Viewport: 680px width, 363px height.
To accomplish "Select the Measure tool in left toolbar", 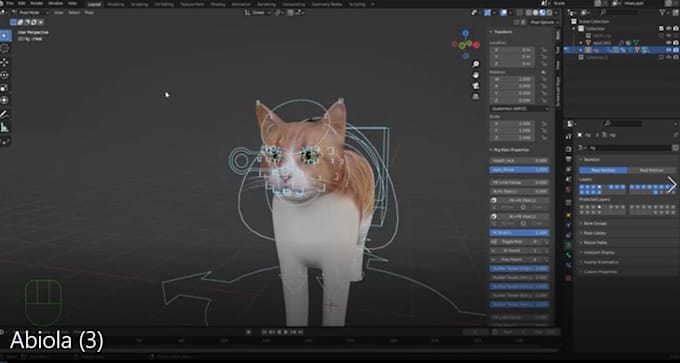I will tap(5, 127).
